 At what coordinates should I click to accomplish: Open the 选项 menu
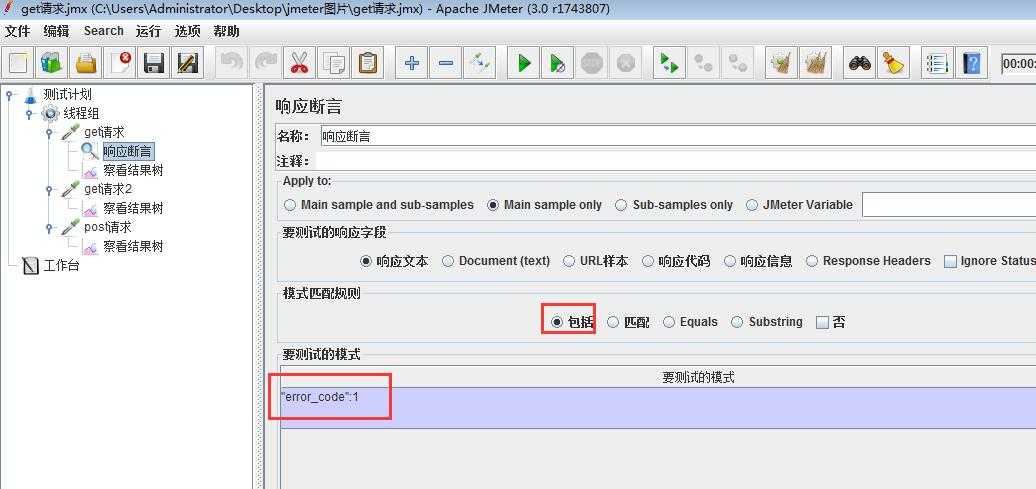click(x=187, y=31)
